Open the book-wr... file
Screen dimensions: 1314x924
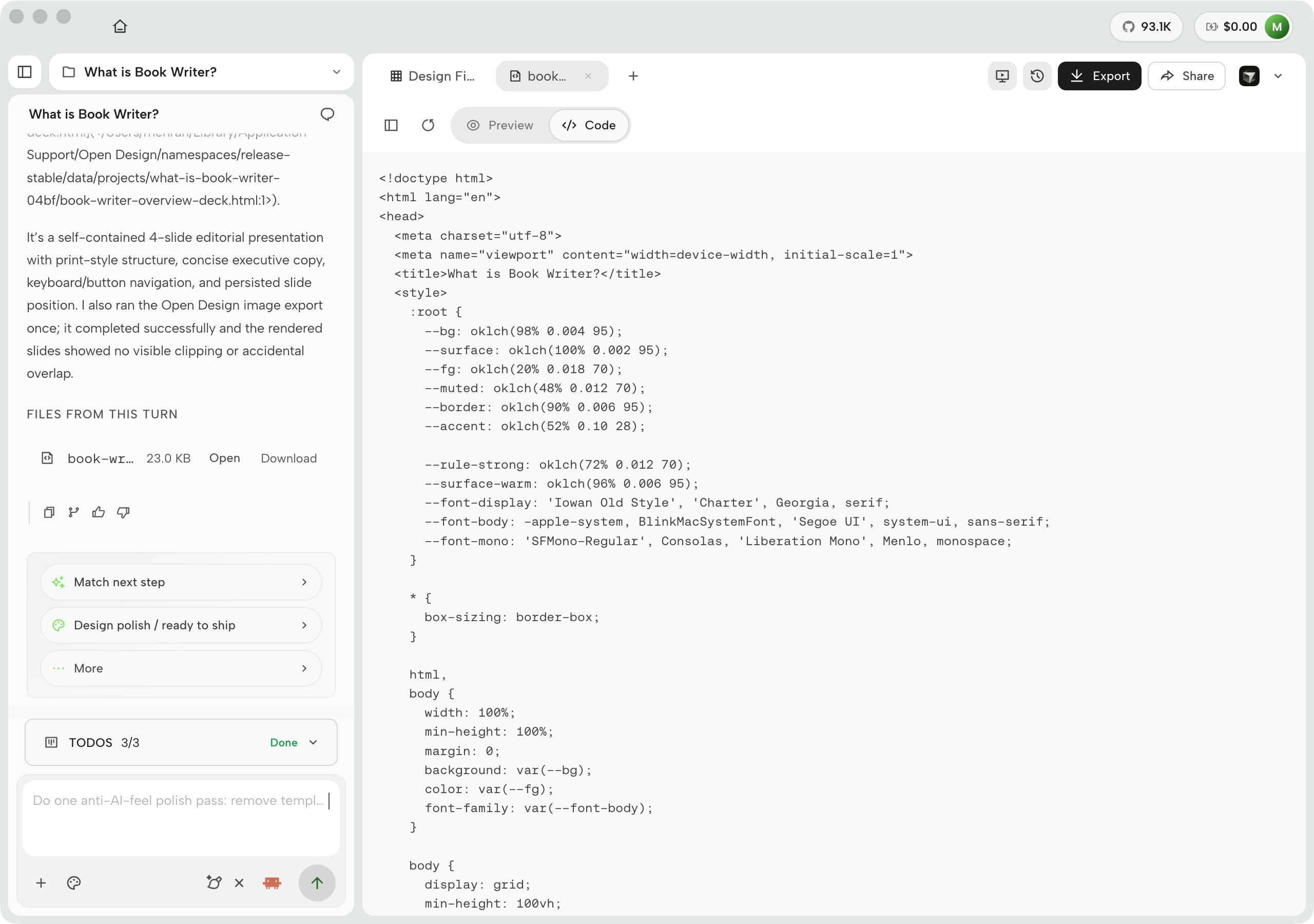[224, 458]
